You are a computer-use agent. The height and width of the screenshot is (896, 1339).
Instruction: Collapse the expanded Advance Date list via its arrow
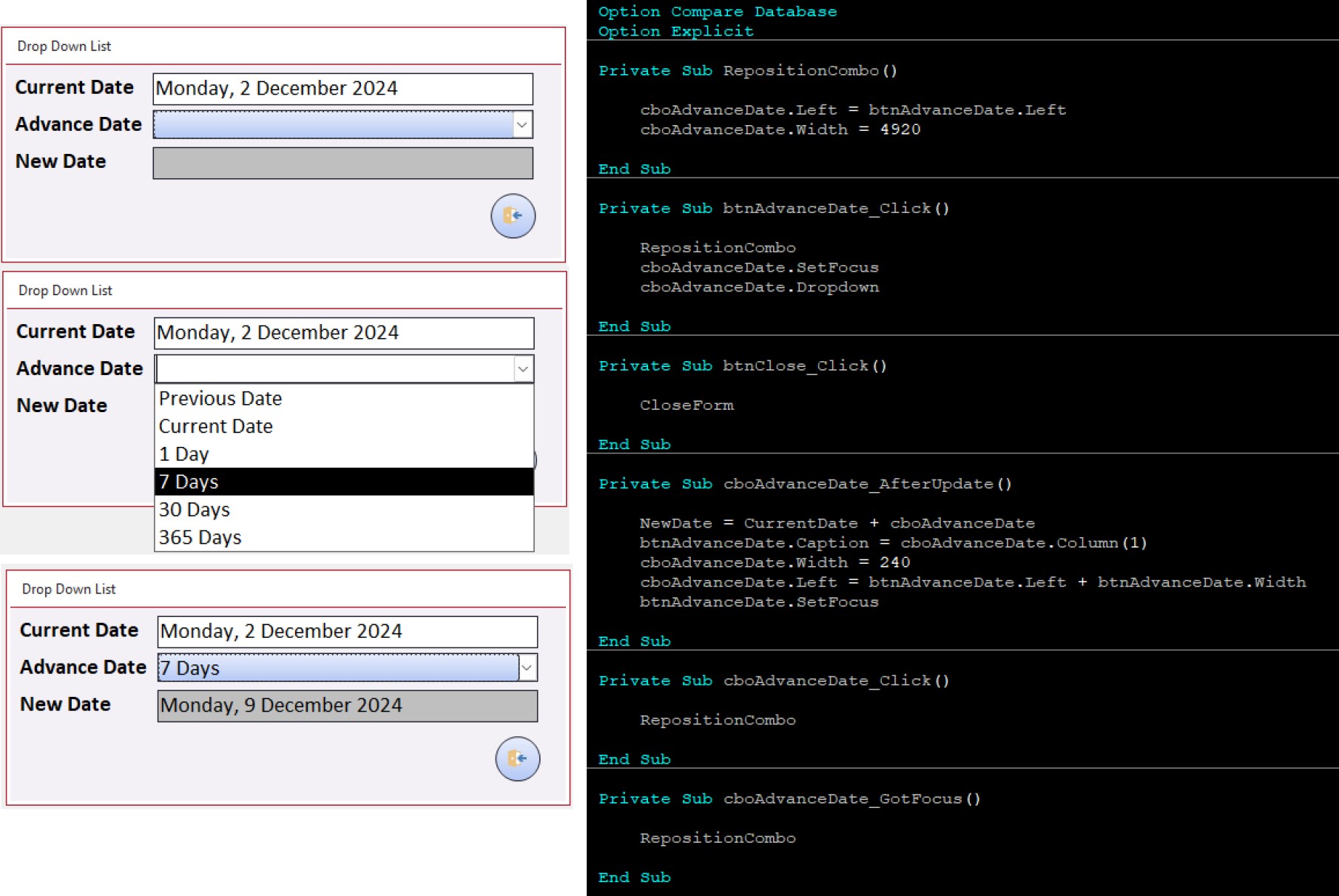(523, 368)
